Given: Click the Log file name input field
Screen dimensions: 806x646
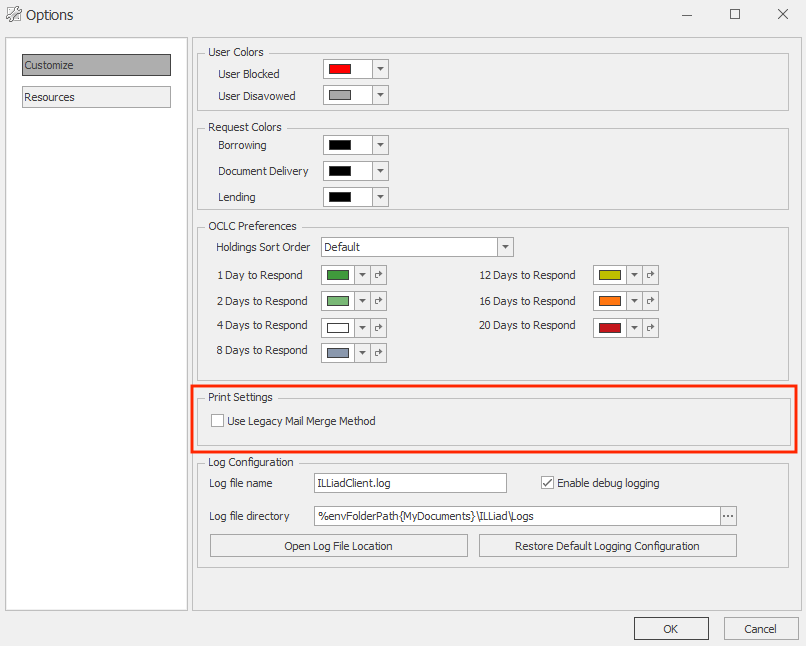Looking at the screenshot, I should tap(410, 483).
